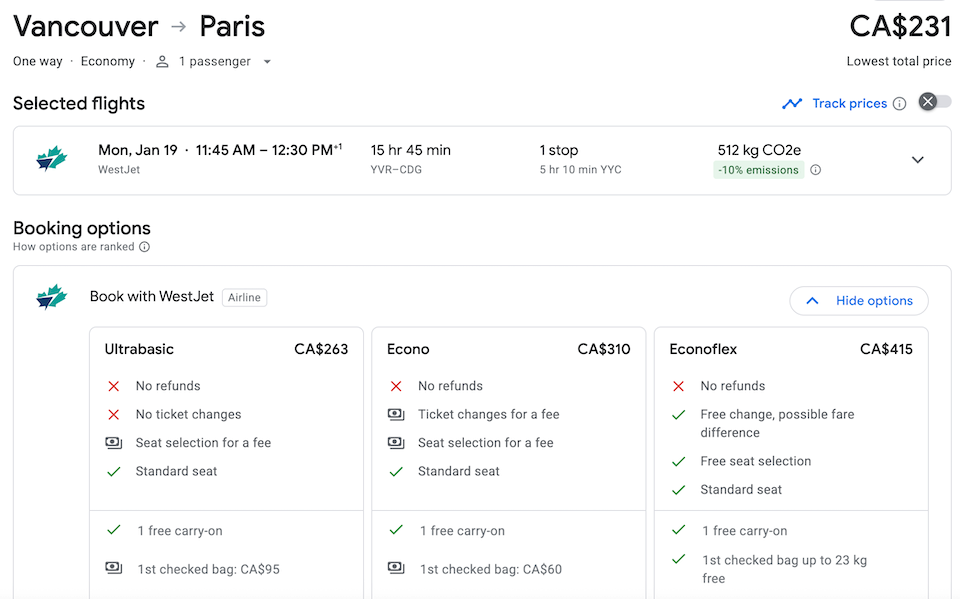Click WestJet logo in selected flight row

[51, 160]
